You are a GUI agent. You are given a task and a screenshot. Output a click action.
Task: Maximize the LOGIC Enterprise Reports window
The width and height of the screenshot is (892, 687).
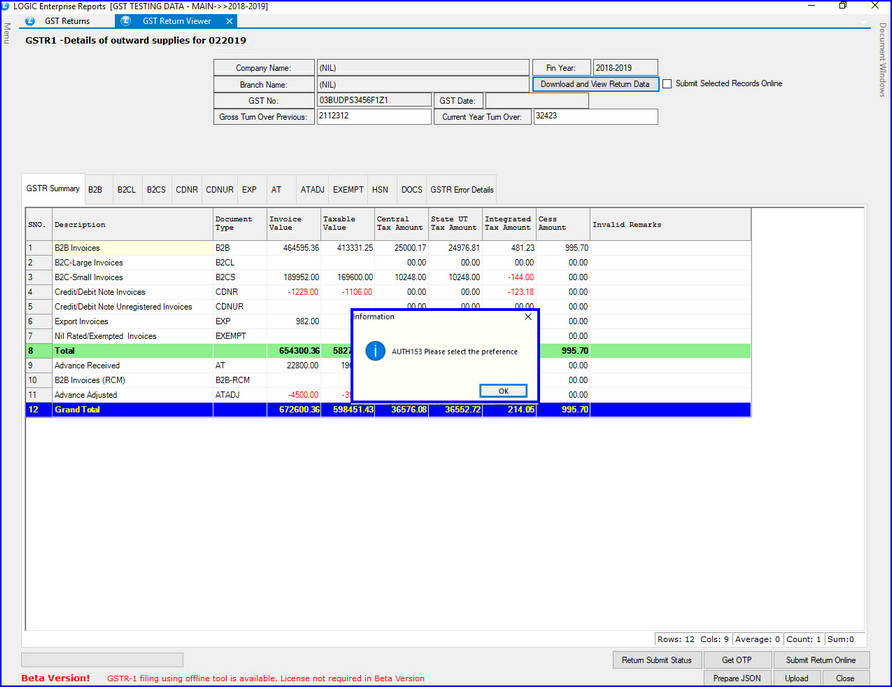(x=843, y=6)
